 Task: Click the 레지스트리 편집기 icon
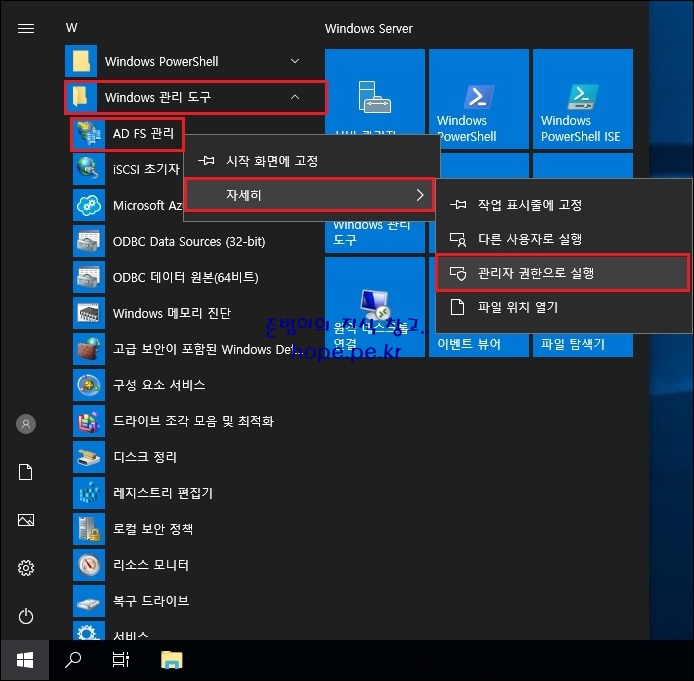point(89,493)
